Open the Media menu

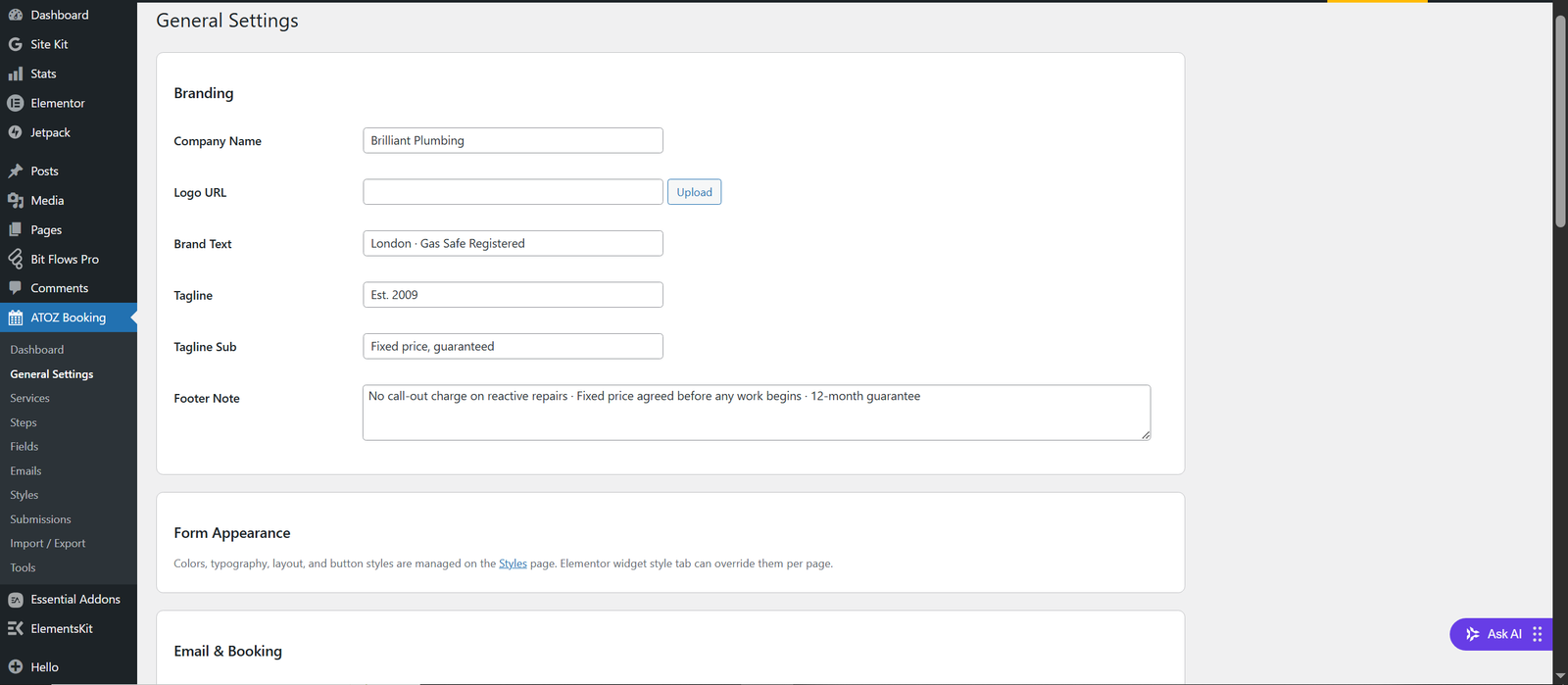pyautogui.click(x=69, y=200)
